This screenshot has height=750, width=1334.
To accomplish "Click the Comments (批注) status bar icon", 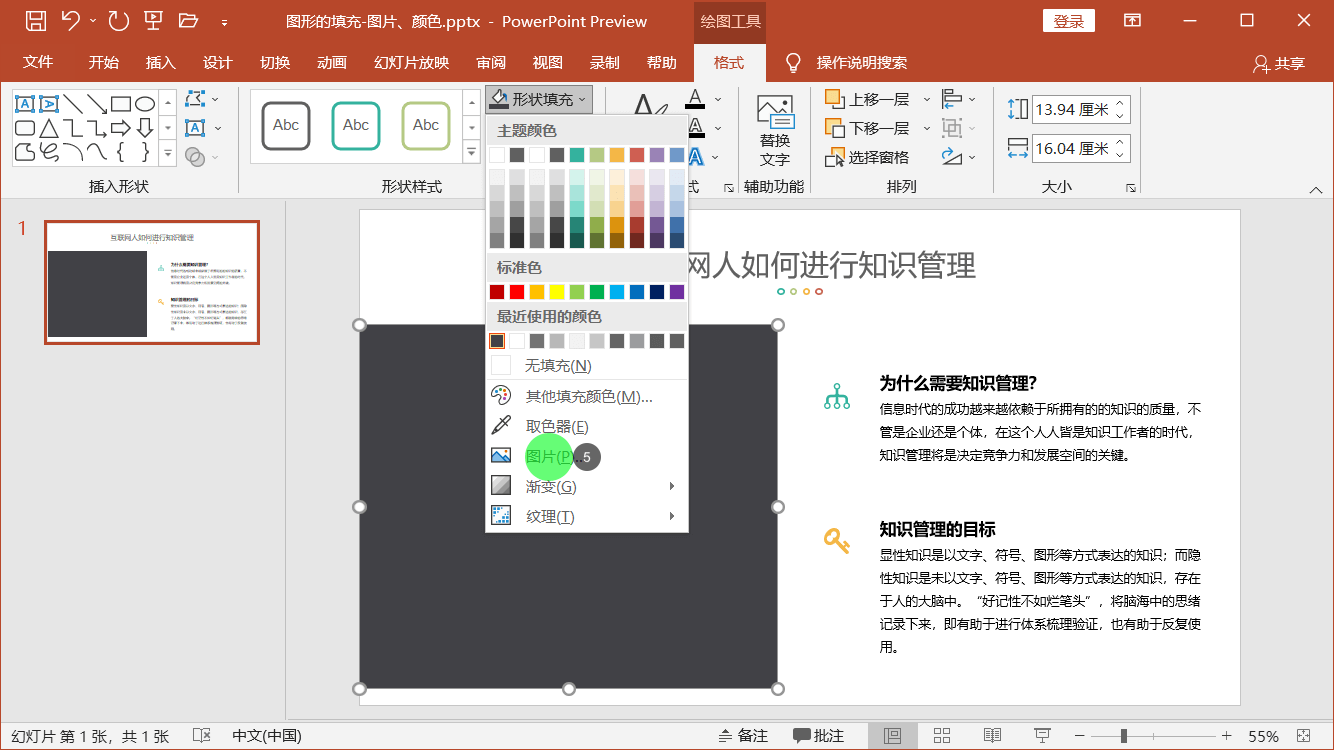I will click(818, 736).
